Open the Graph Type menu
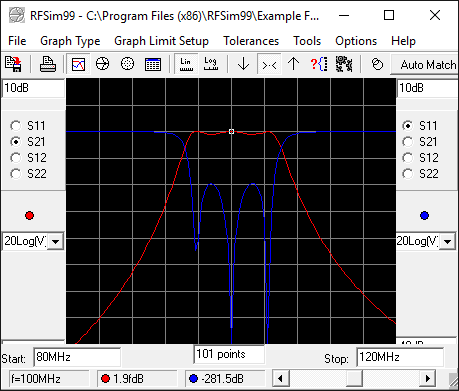This screenshot has height=391, width=459. (70, 41)
